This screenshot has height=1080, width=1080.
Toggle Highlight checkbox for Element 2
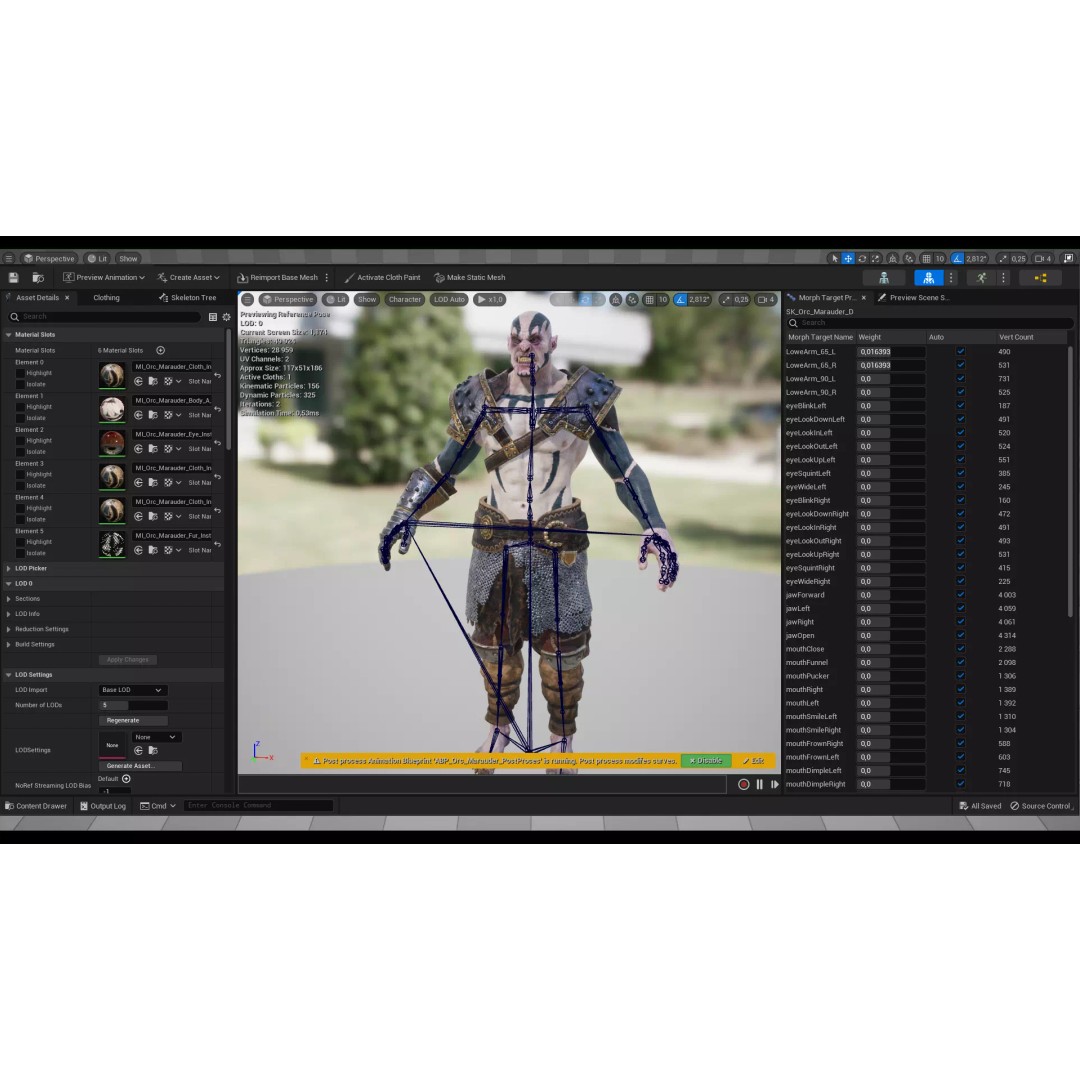[x=20, y=441]
